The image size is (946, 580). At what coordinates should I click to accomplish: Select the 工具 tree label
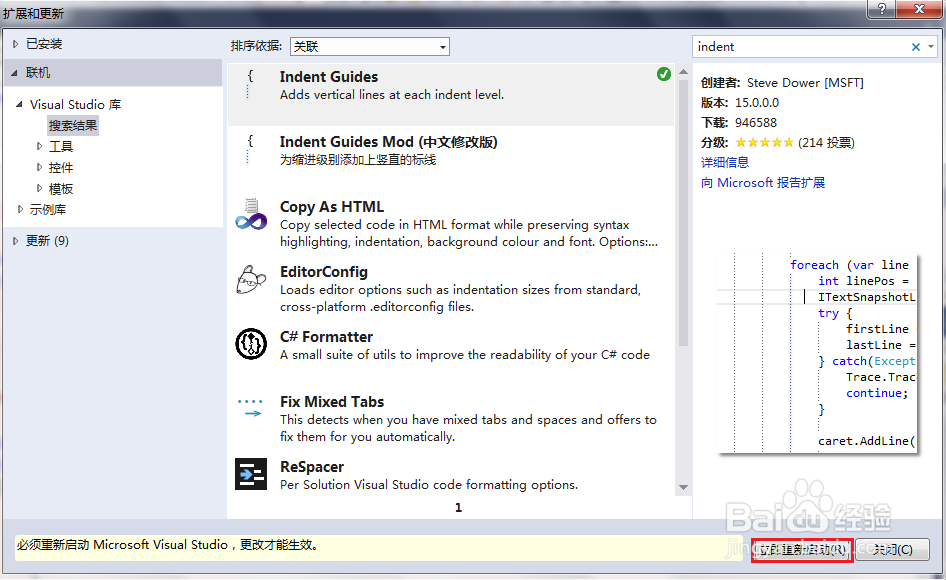pyautogui.click(x=61, y=146)
